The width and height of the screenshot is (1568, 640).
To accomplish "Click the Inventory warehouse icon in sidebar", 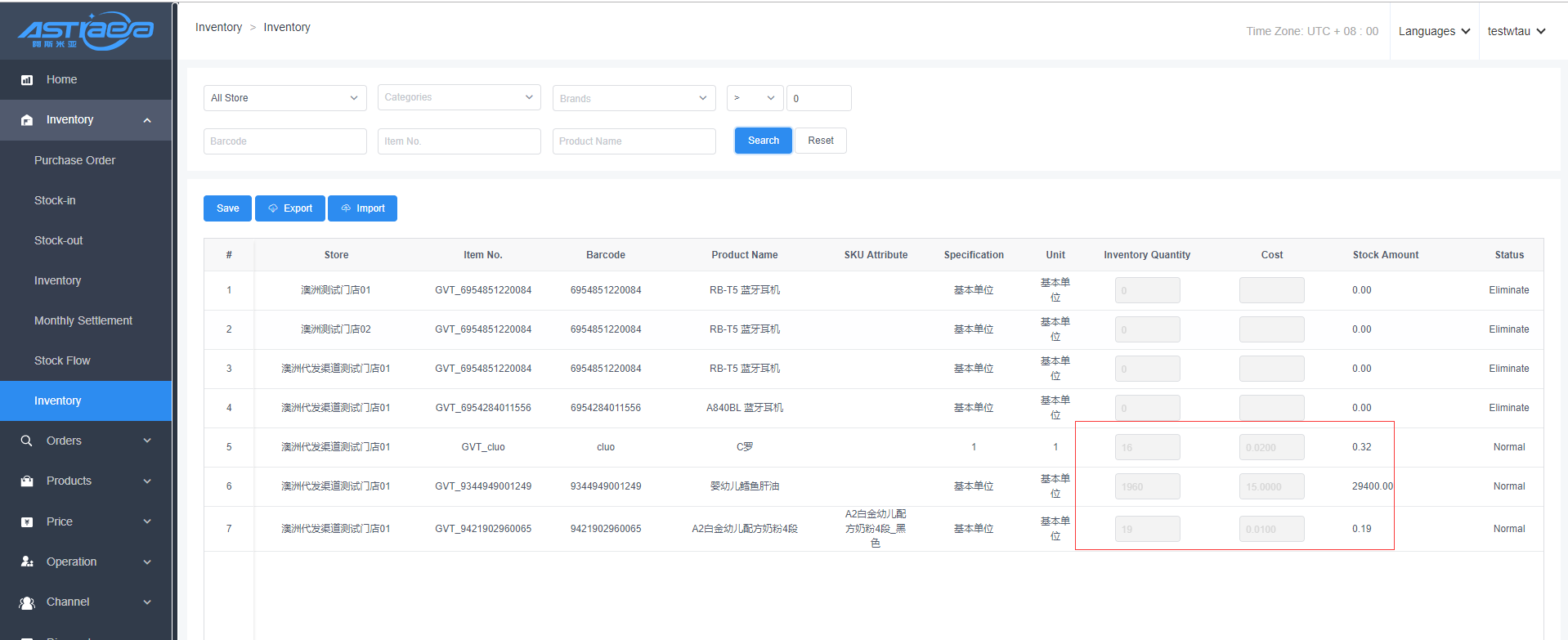I will (27, 120).
